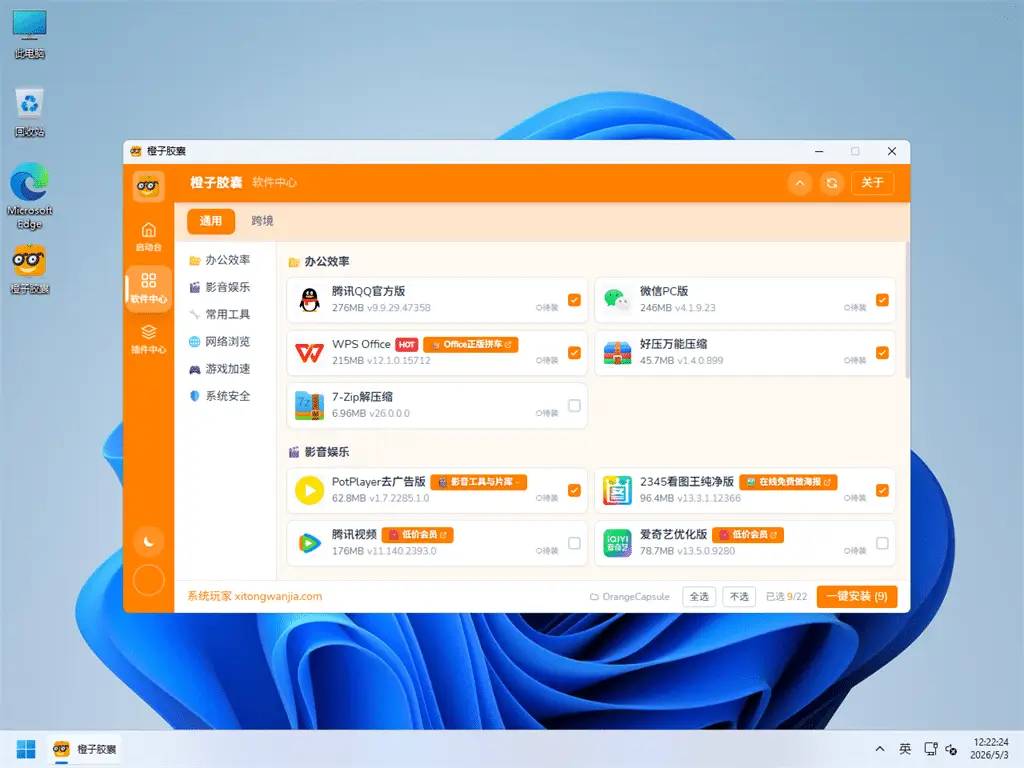
Task: Click the PotPlayer yellow play icon
Action: point(310,490)
